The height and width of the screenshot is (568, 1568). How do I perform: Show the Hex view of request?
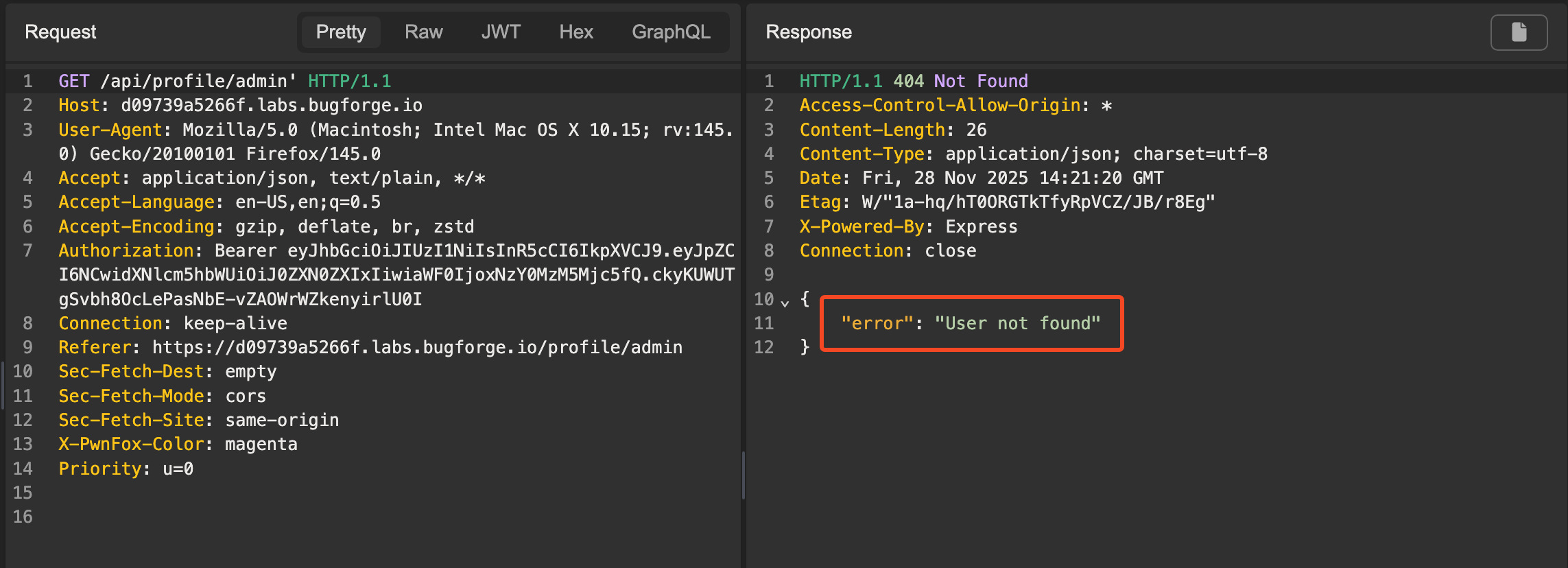click(x=575, y=32)
